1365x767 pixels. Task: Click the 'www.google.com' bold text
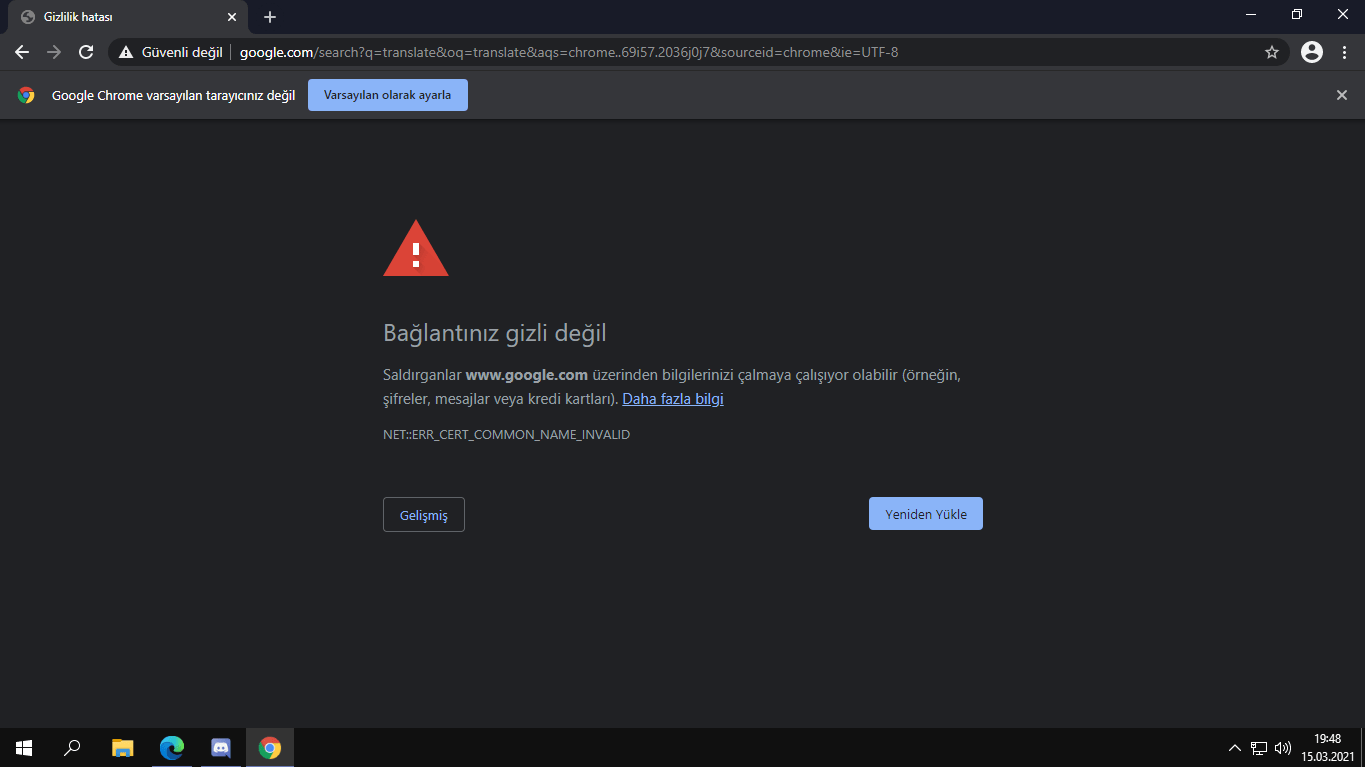pyautogui.click(x=527, y=376)
